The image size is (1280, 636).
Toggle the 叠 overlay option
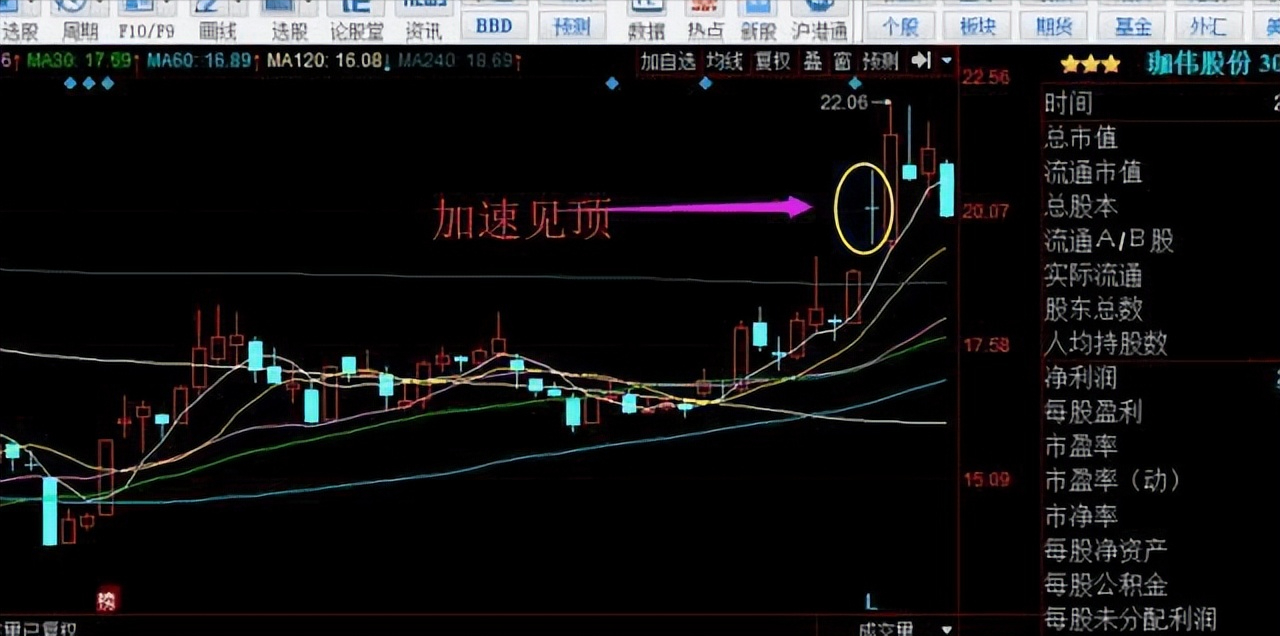point(813,61)
